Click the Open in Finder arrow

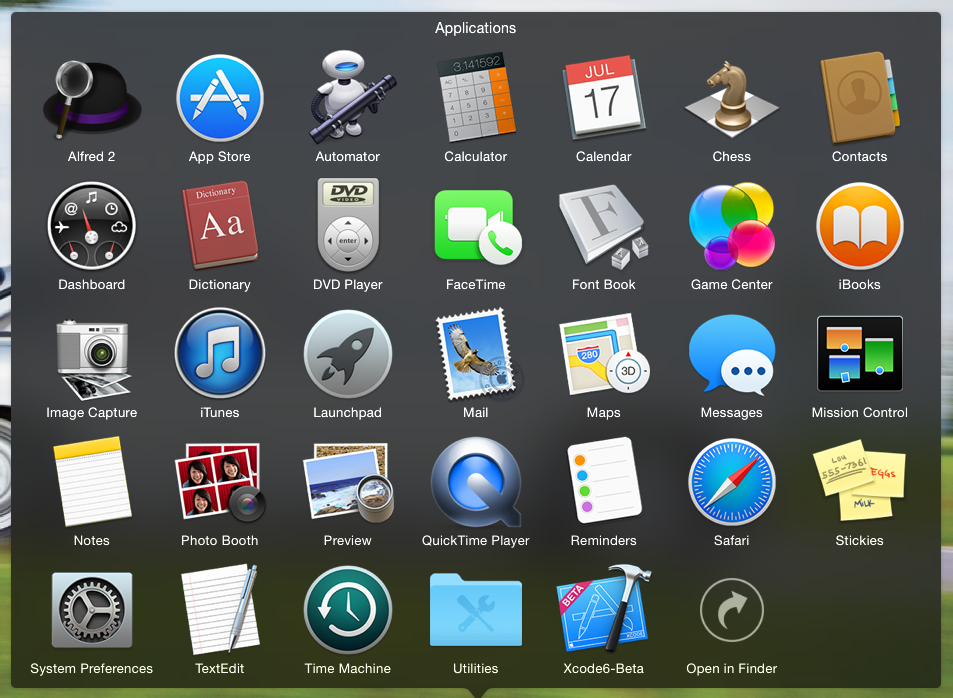pyautogui.click(x=732, y=610)
